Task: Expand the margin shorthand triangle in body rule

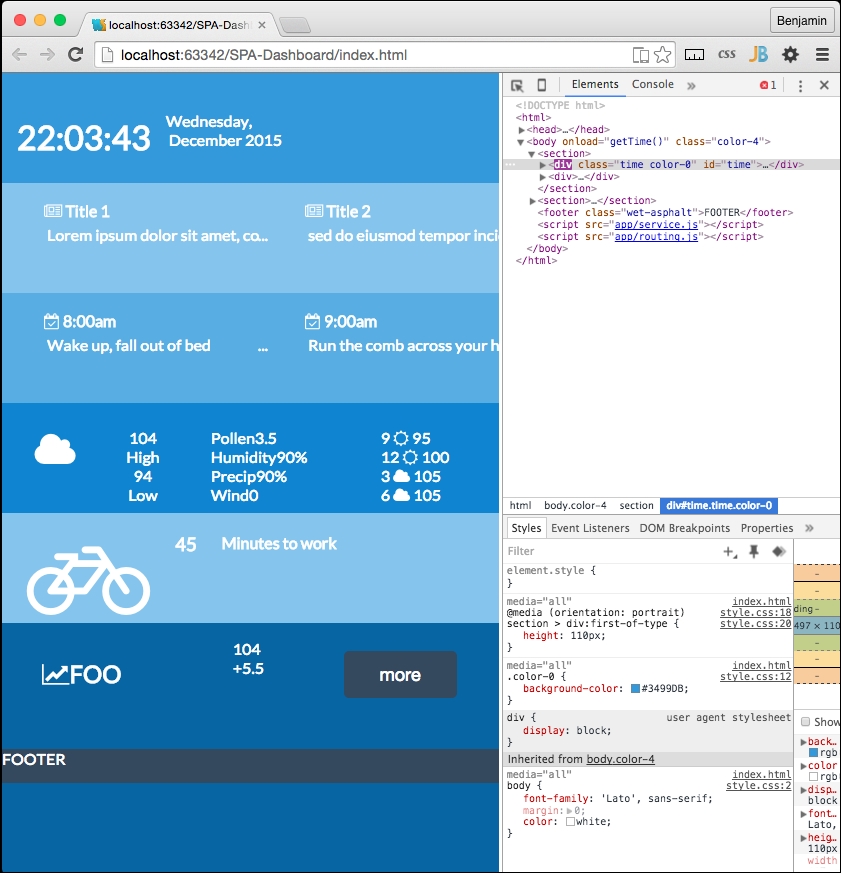Action: (569, 811)
